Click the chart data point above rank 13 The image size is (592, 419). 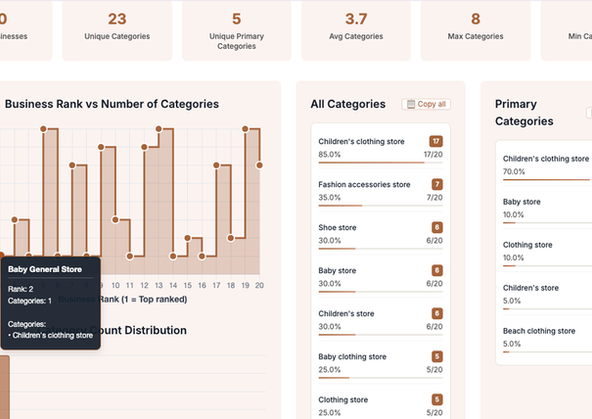click(x=159, y=129)
